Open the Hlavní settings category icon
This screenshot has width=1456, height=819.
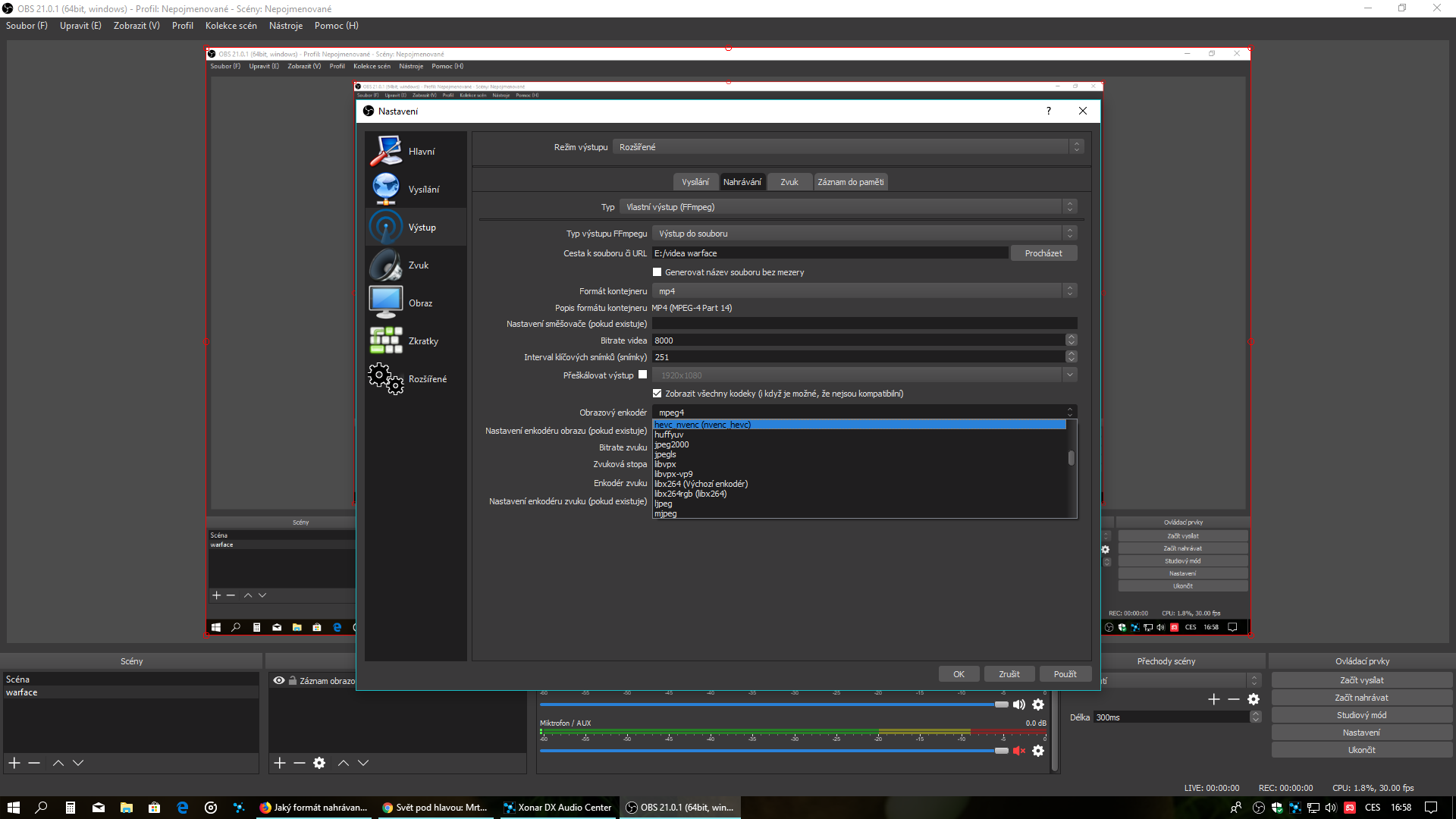(386, 151)
